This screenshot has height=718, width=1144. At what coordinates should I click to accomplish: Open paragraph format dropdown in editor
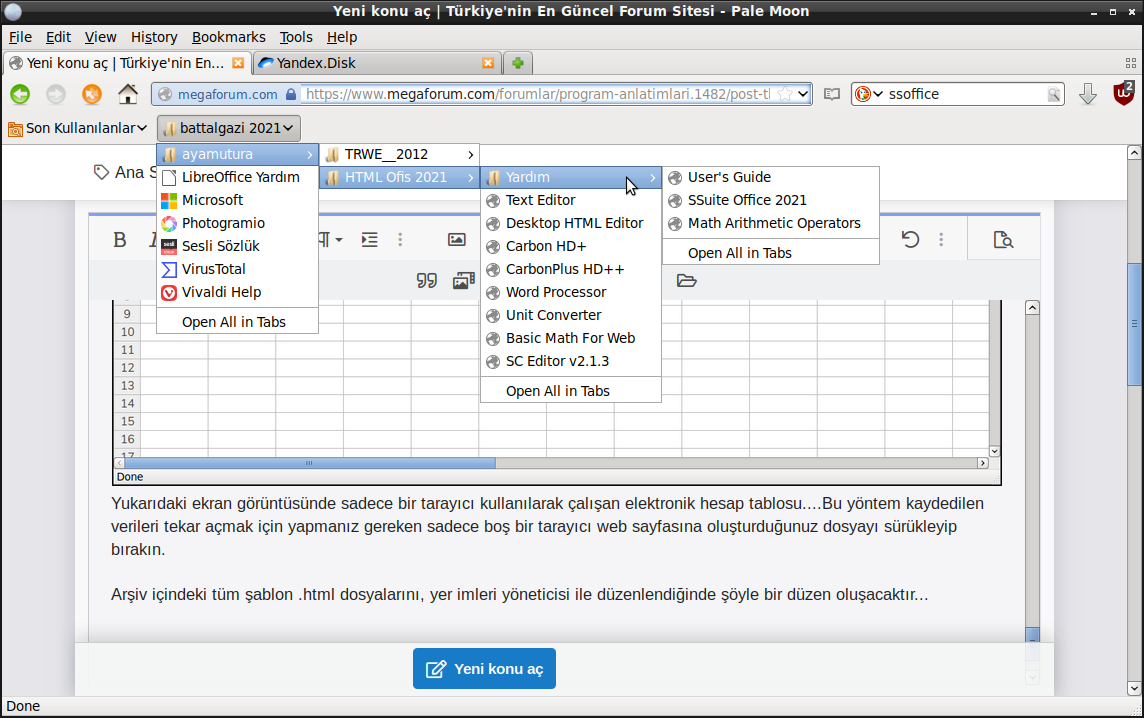331,239
